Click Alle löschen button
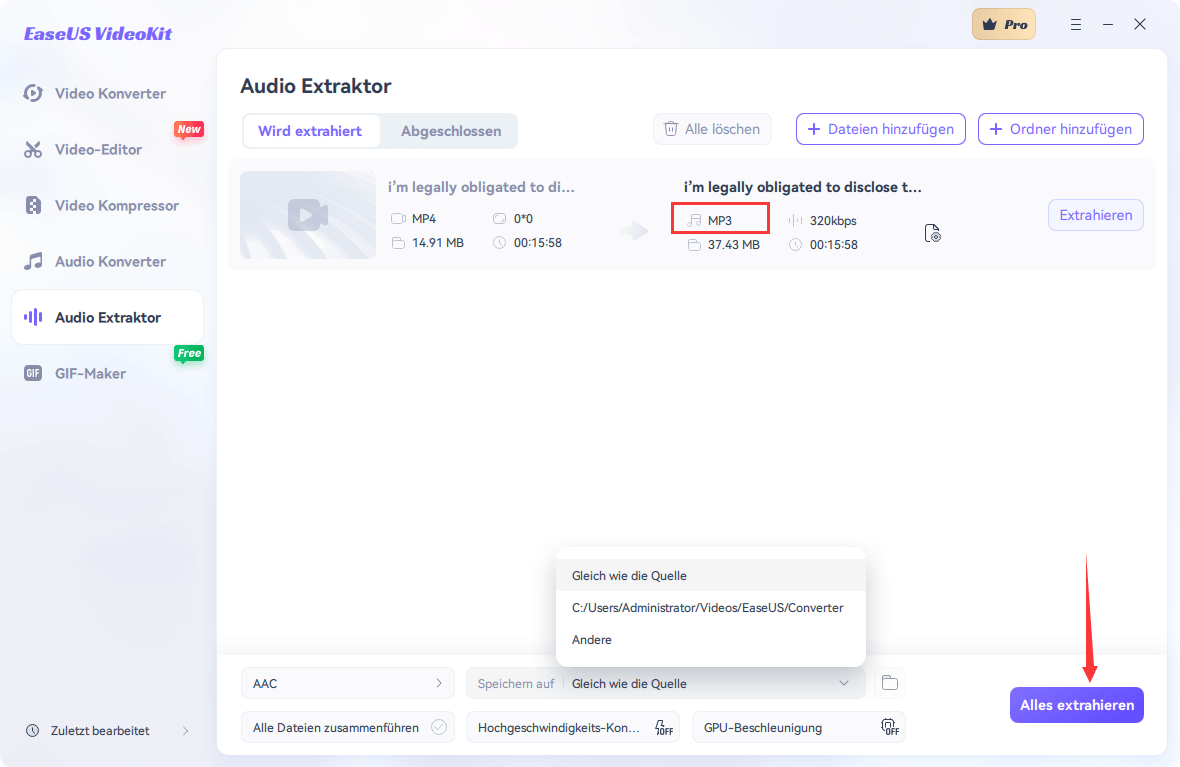The image size is (1180, 767). tap(712, 129)
